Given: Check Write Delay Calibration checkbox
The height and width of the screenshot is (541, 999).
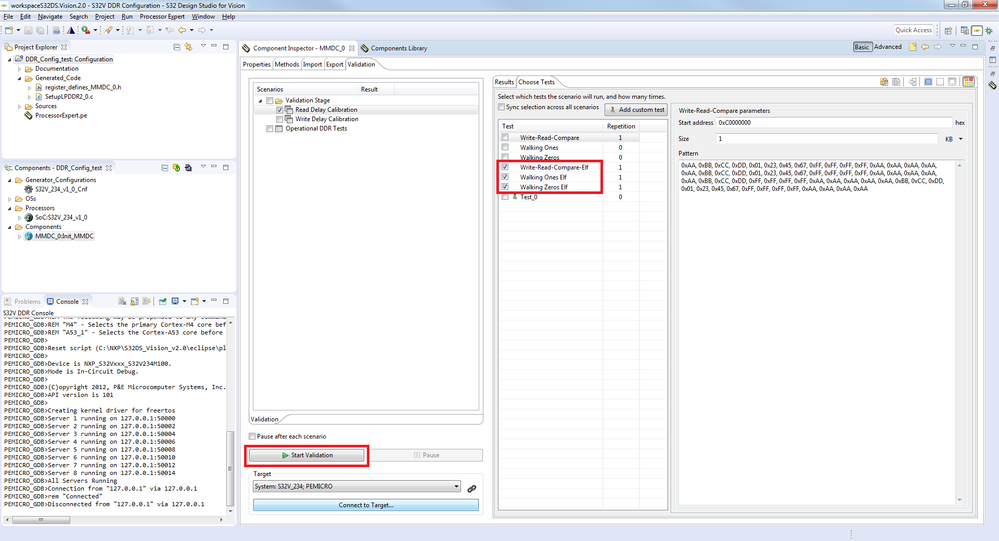Looking at the screenshot, I should point(280,119).
